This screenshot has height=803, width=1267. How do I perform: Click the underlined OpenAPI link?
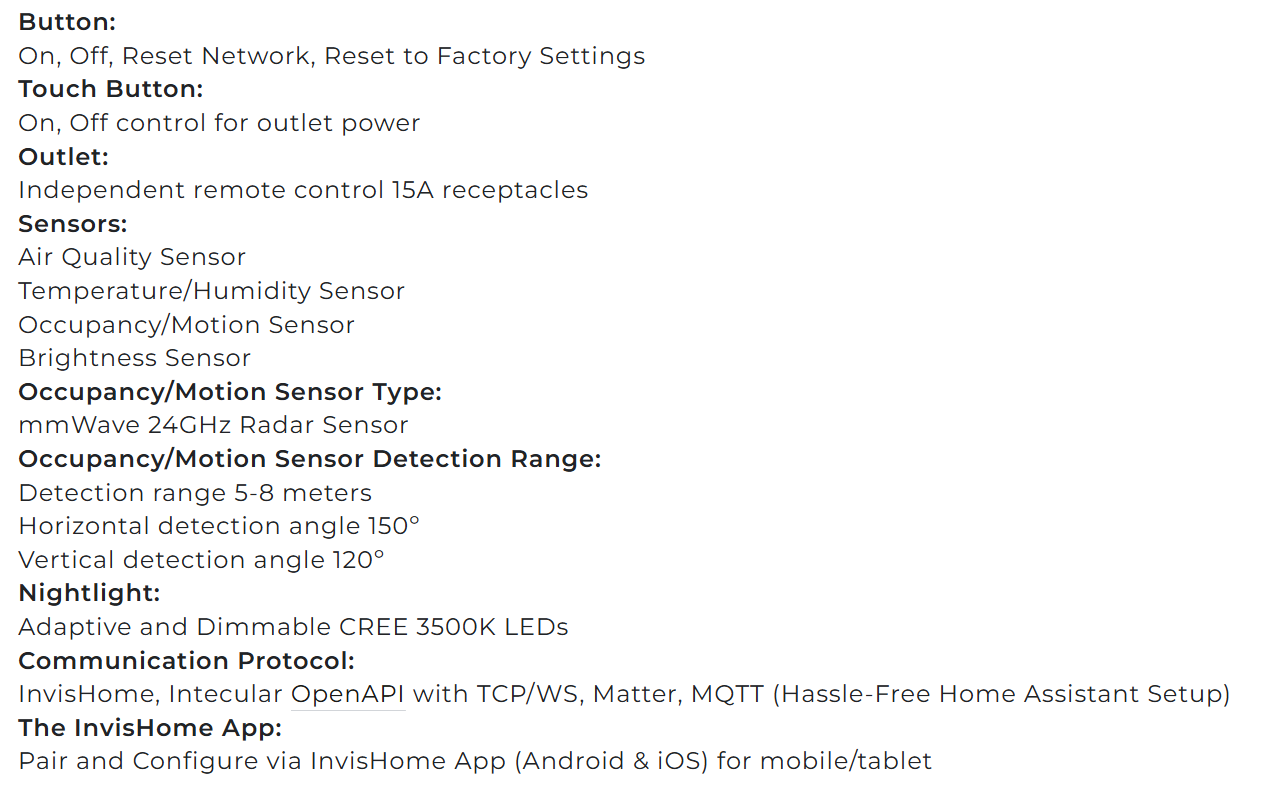(x=347, y=694)
